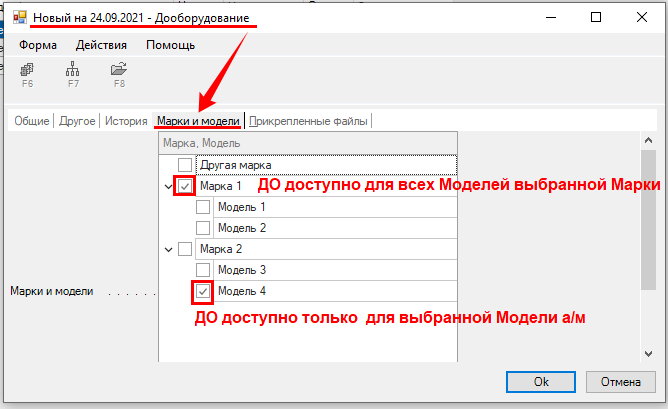Click the F7 hierarchy tree icon
Image resolution: width=668 pixels, height=409 pixels.
[x=73, y=70]
